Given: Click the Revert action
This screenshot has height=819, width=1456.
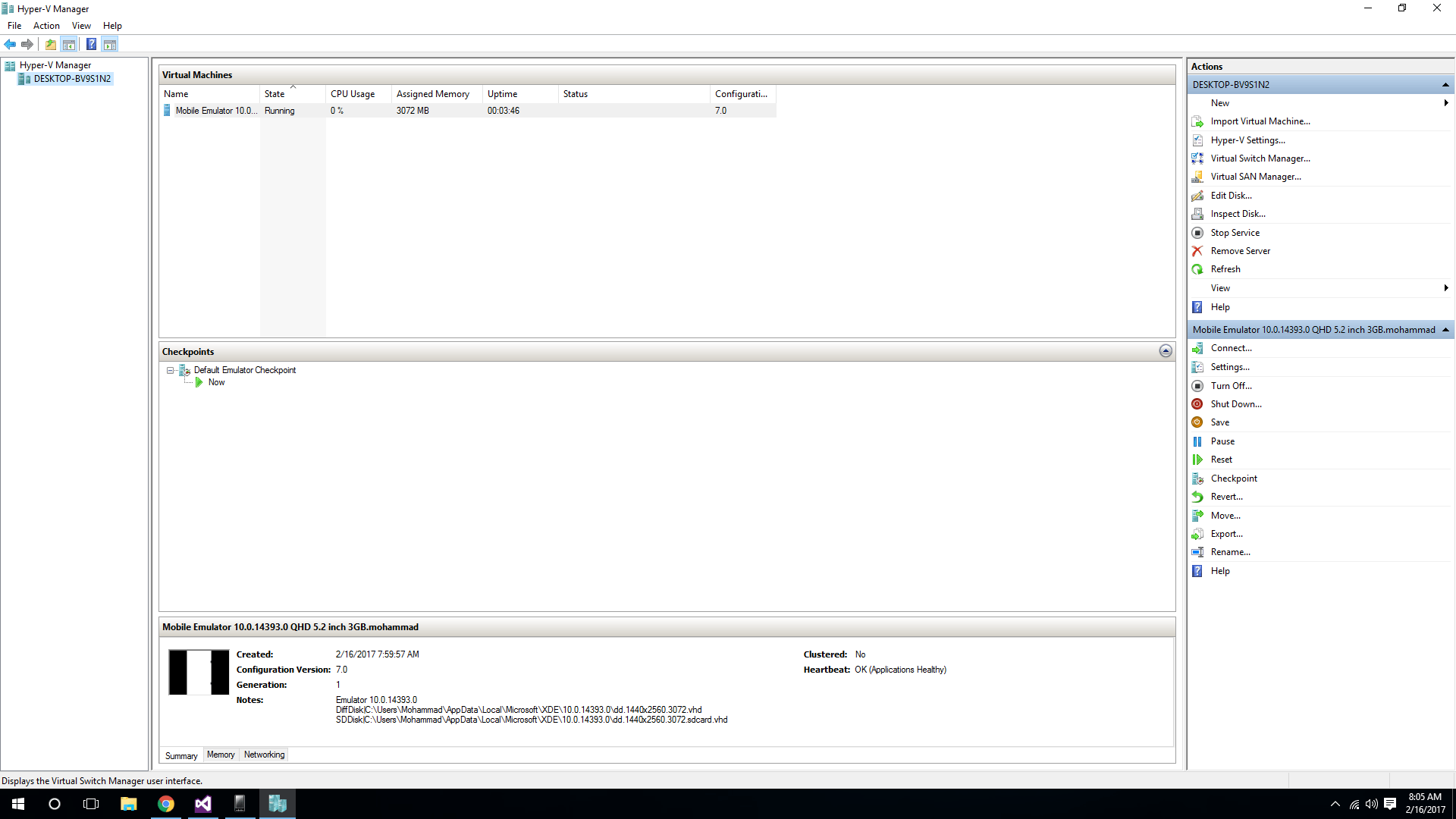Looking at the screenshot, I should (1226, 497).
